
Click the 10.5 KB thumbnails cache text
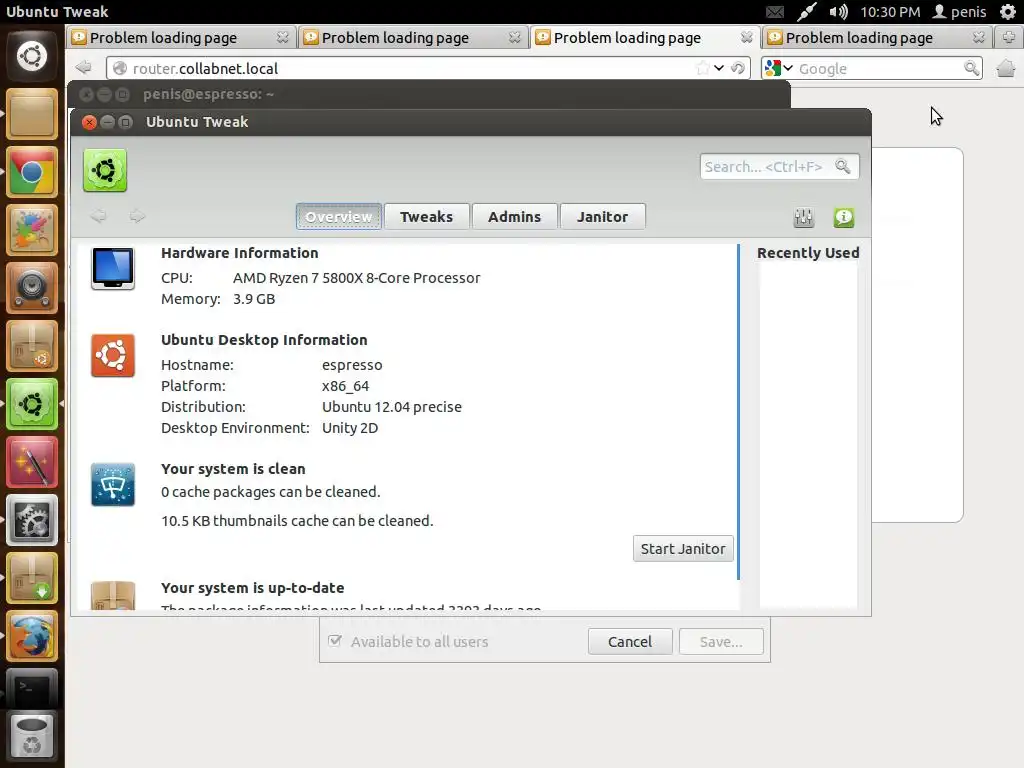coord(297,520)
